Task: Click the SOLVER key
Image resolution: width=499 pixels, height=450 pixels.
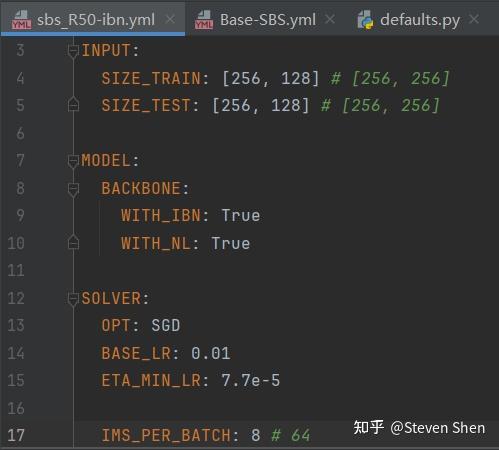Action: click(111, 298)
